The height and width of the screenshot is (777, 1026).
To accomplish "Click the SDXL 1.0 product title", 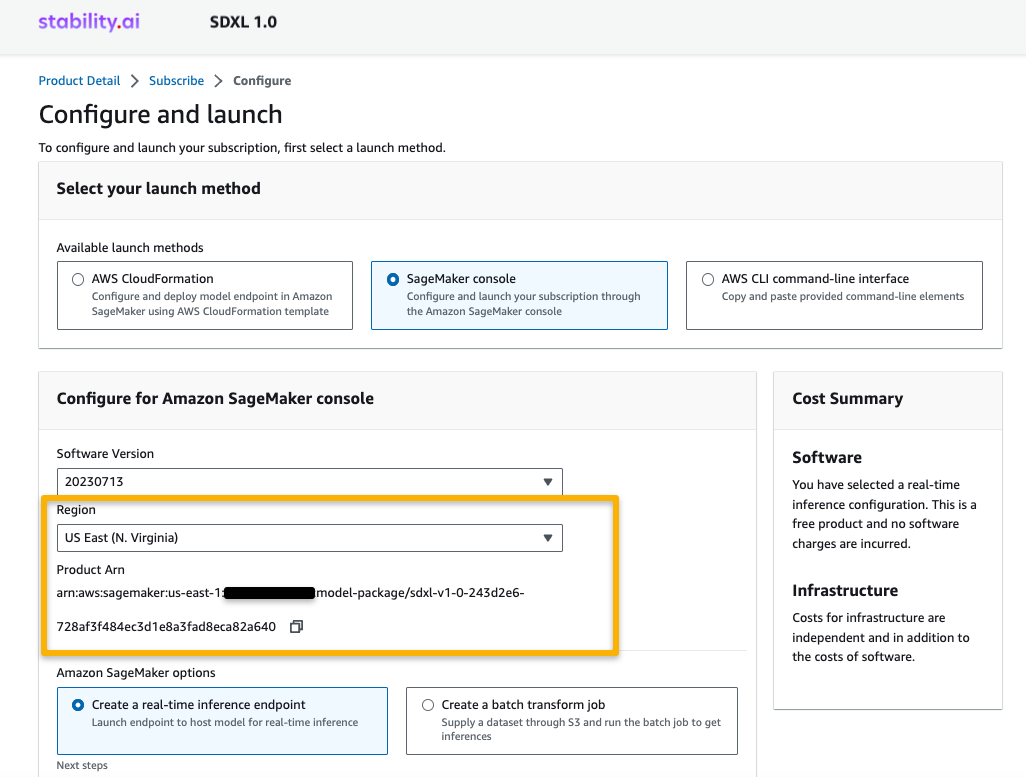I will pos(243,22).
